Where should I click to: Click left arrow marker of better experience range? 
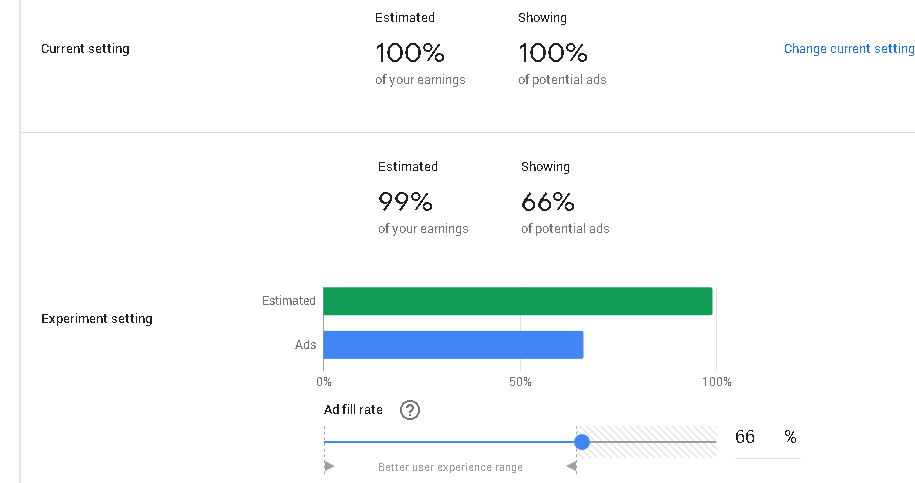pyautogui.click(x=329, y=467)
